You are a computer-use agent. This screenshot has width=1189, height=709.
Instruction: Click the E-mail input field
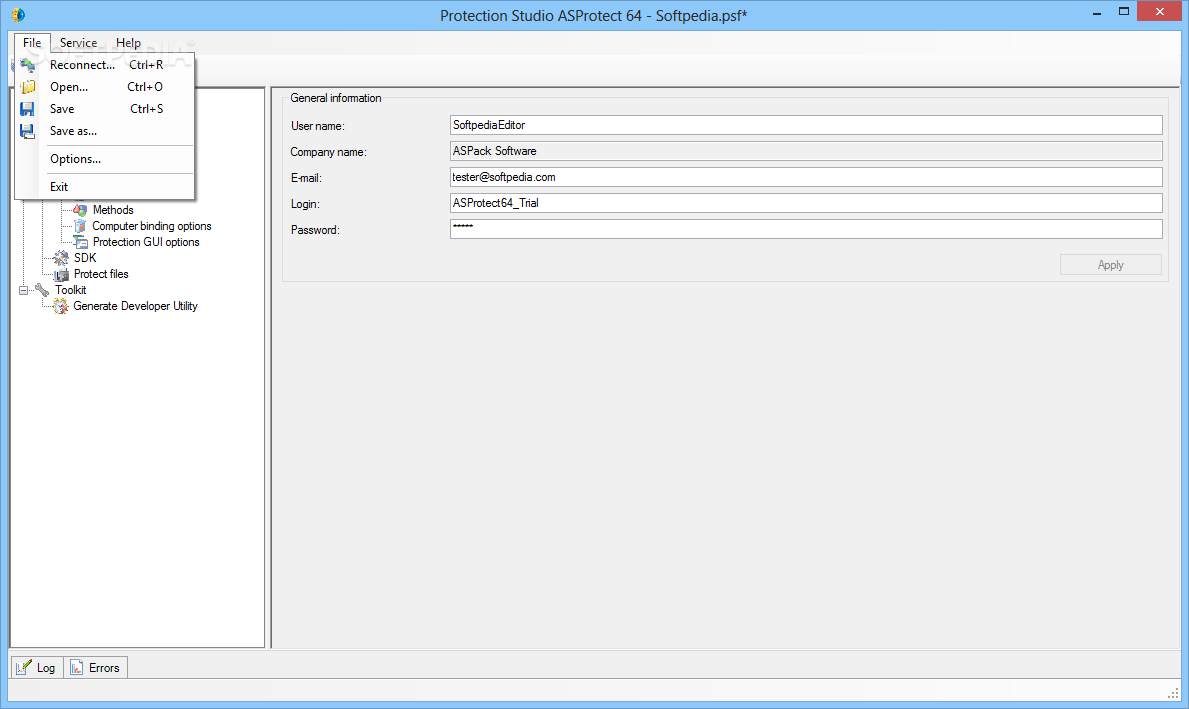[806, 177]
